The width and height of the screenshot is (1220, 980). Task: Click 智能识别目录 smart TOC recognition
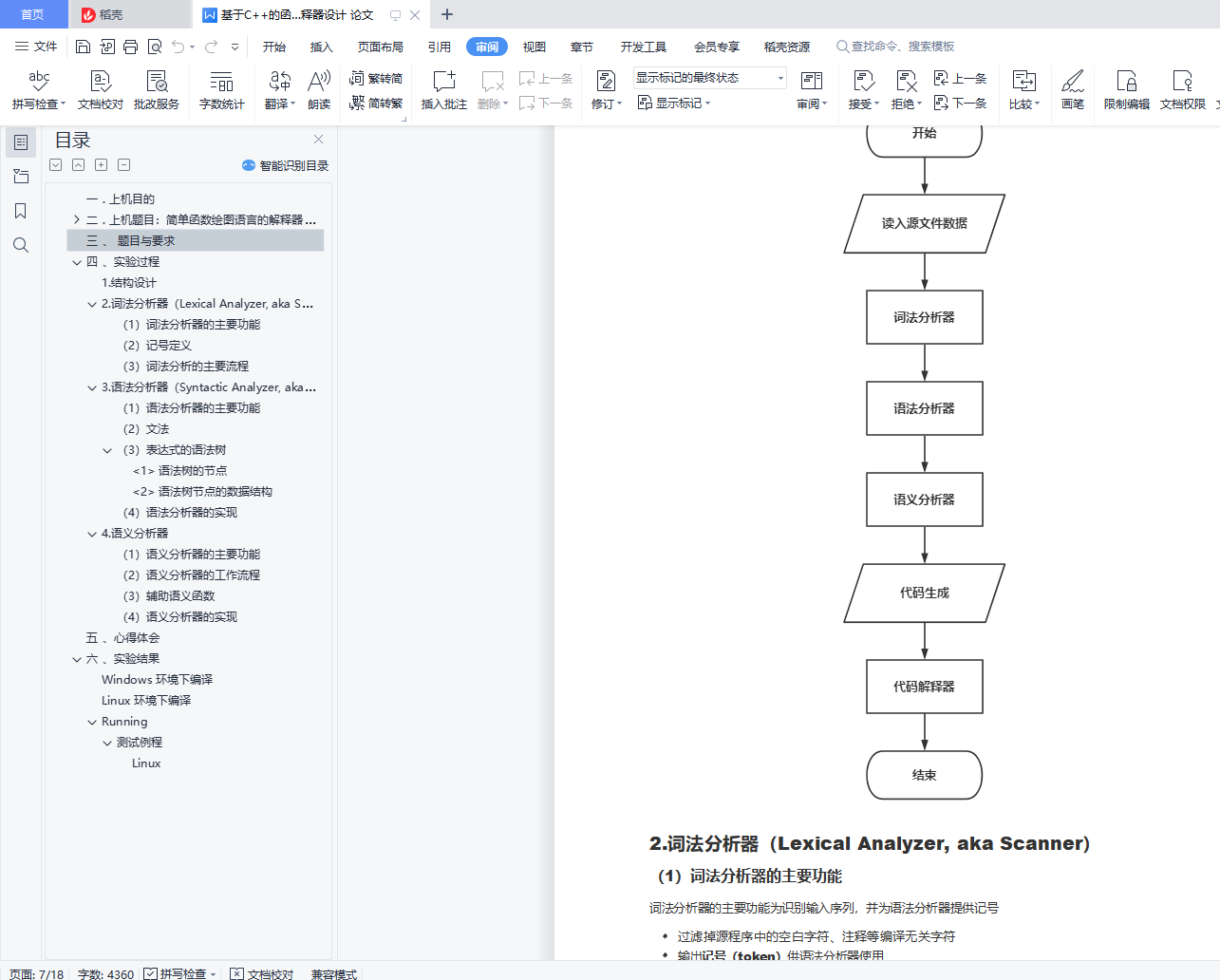(286, 165)
